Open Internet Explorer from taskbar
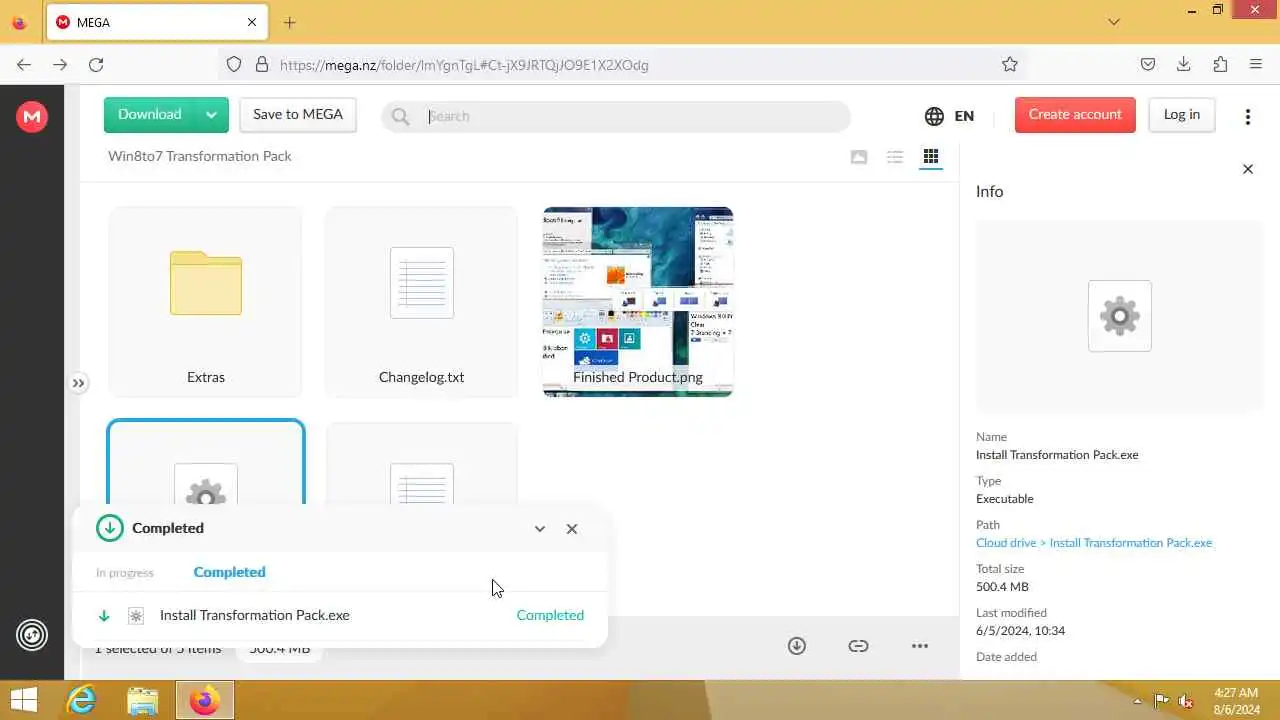 [80, 700]
